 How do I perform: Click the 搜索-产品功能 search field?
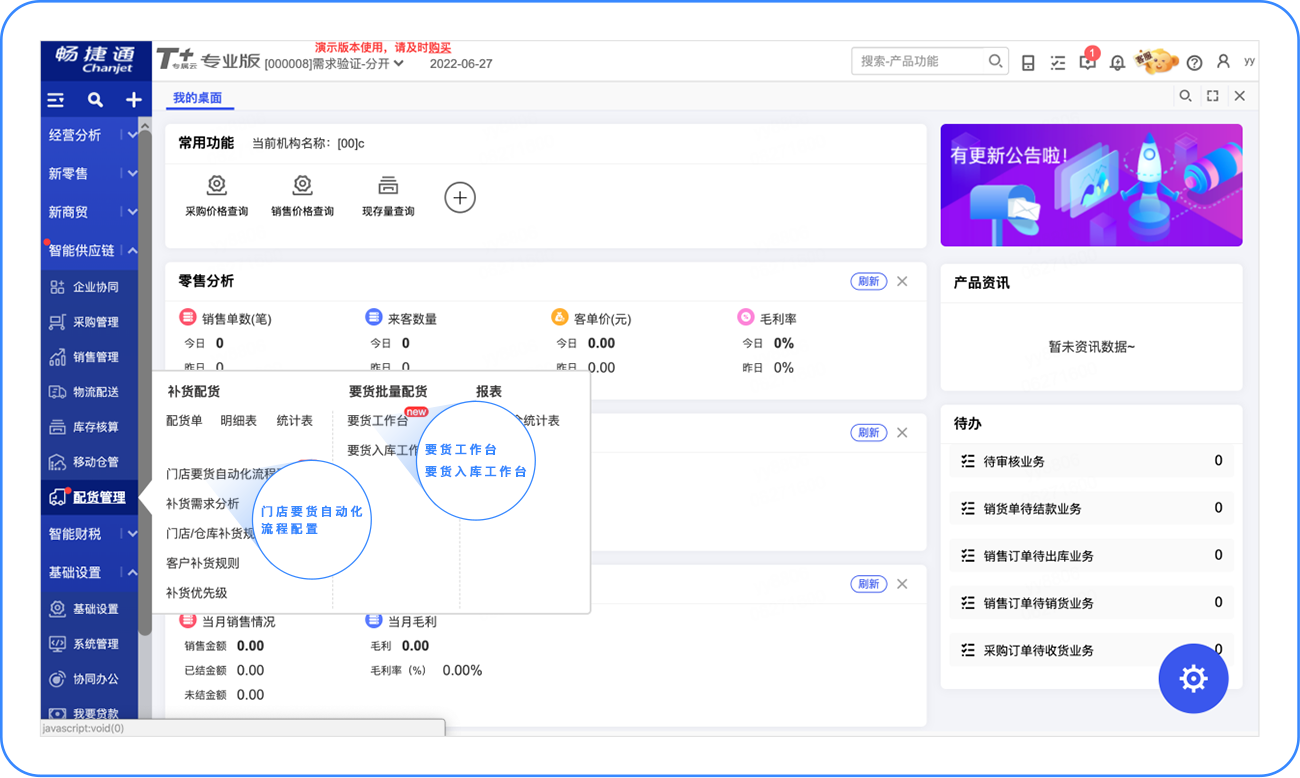920,61
